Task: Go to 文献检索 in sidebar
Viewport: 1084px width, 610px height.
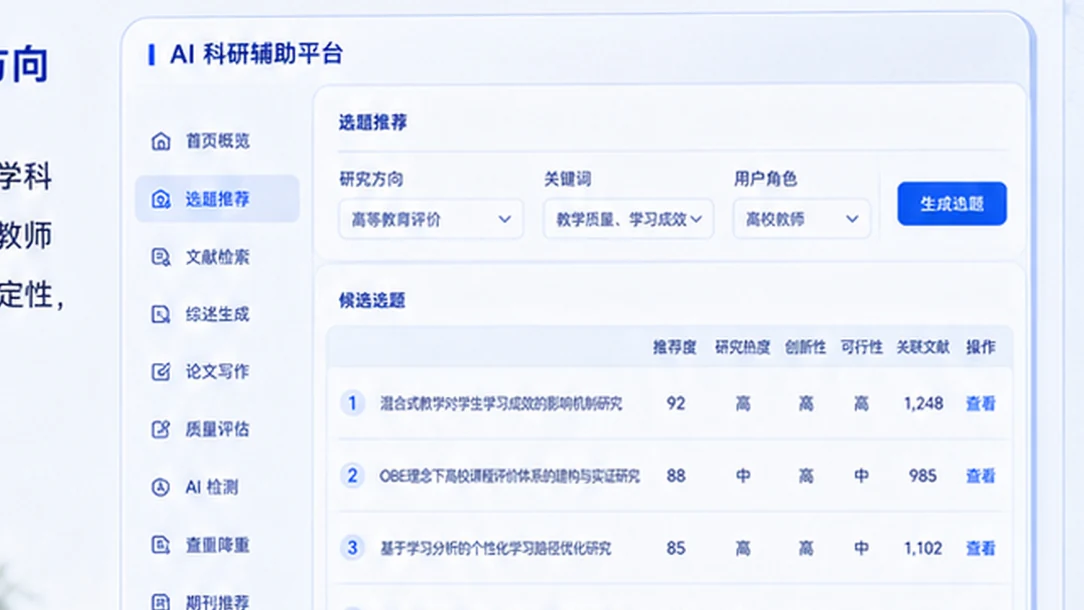Action: pos(217,257)
